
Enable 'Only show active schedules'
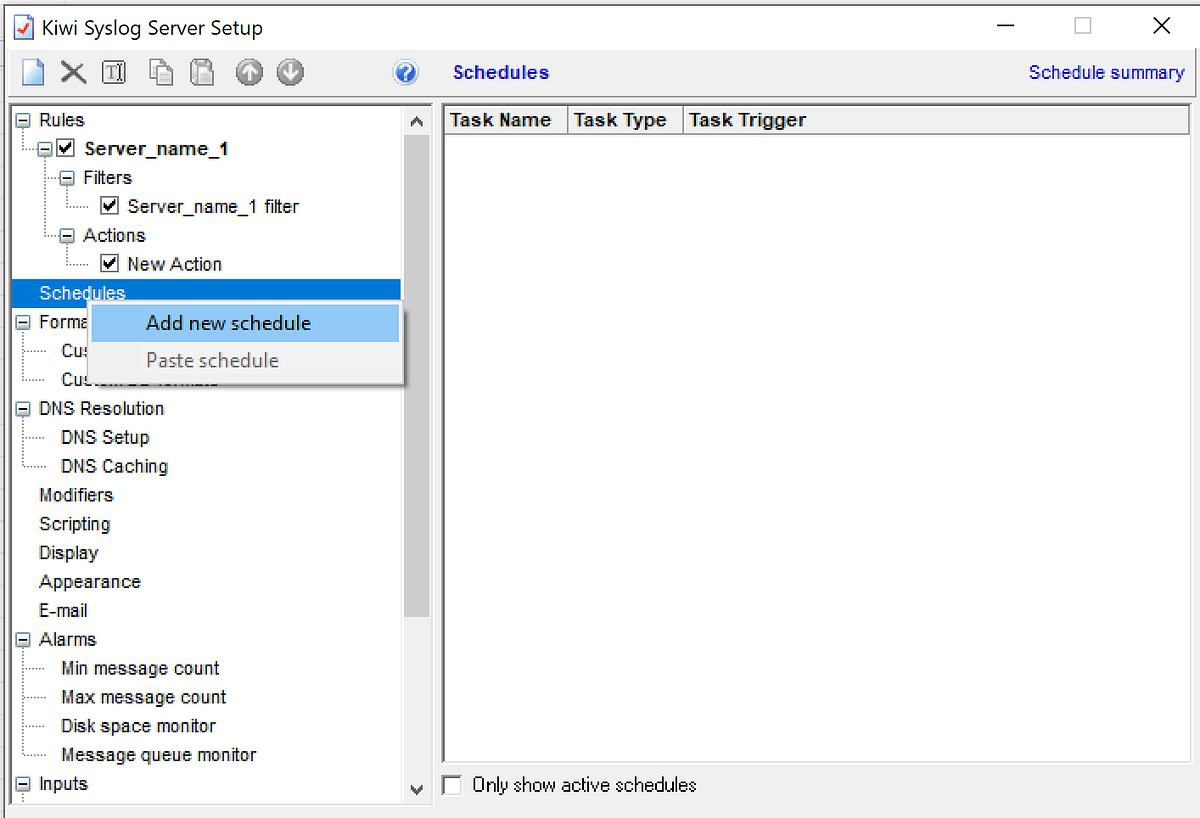click(x=452, y=785)
